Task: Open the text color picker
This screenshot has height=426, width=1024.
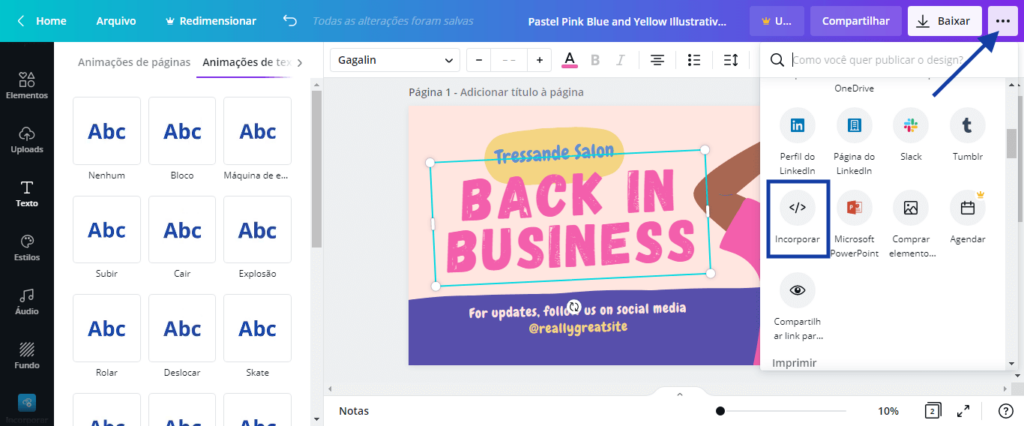Action: 569,60
